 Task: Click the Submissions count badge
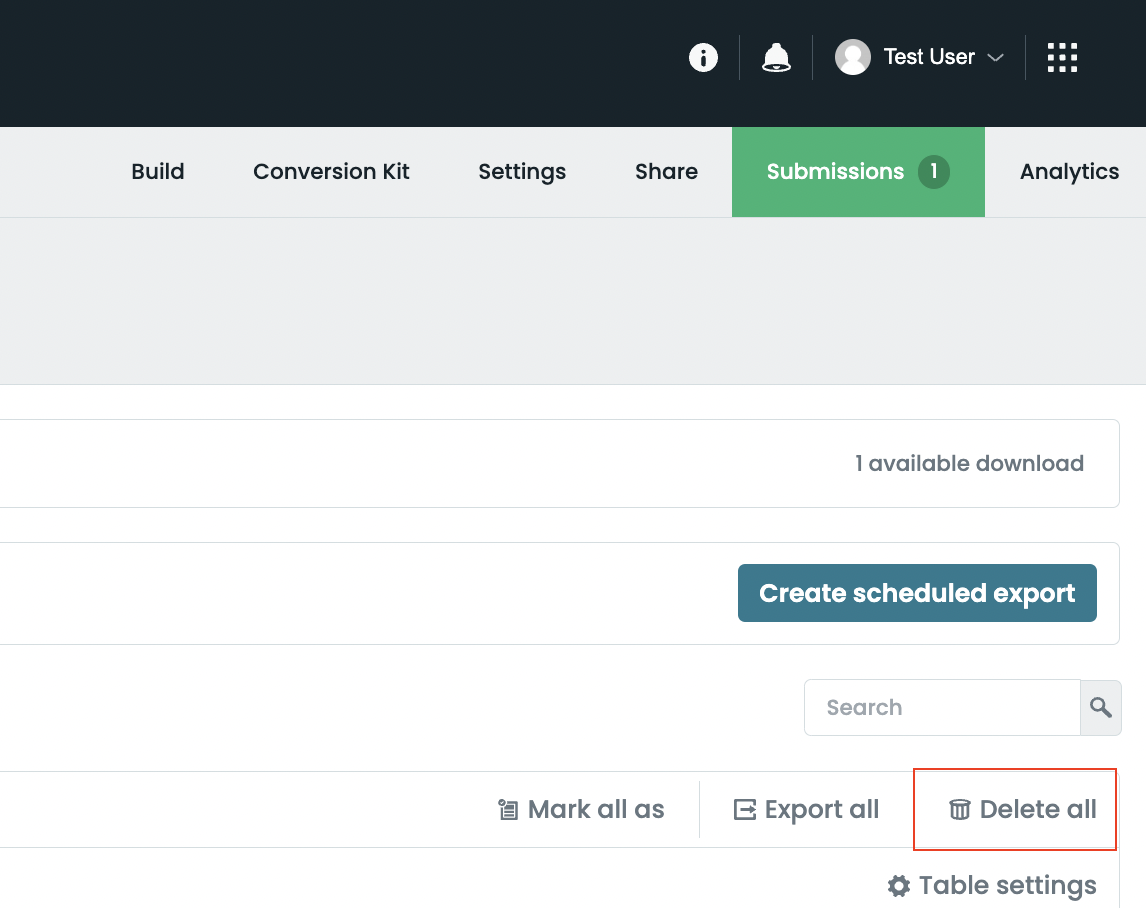pyautogui.click(x=934, y=172)
